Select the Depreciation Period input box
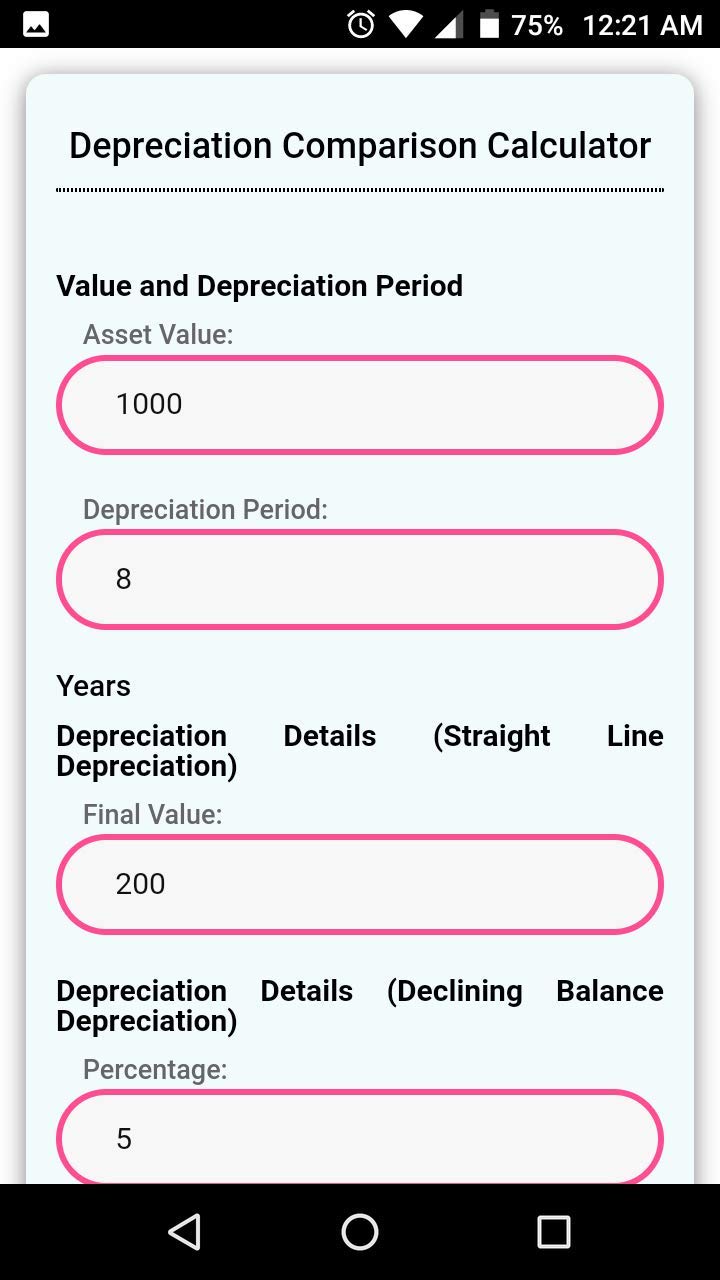This screenshot has width=720, height=1280. (x=360, y=580)
